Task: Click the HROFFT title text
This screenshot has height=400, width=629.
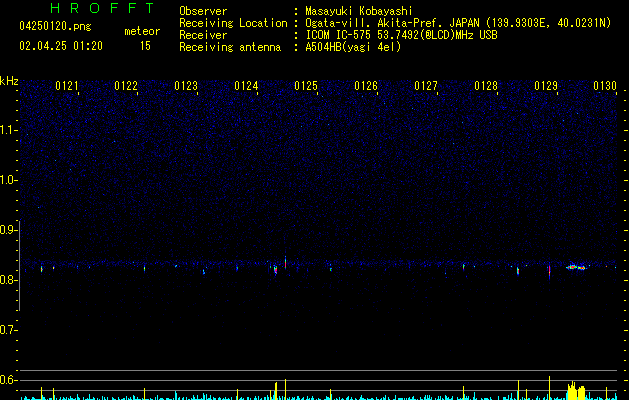Action: pyautogui.click(x=103, y=8)
